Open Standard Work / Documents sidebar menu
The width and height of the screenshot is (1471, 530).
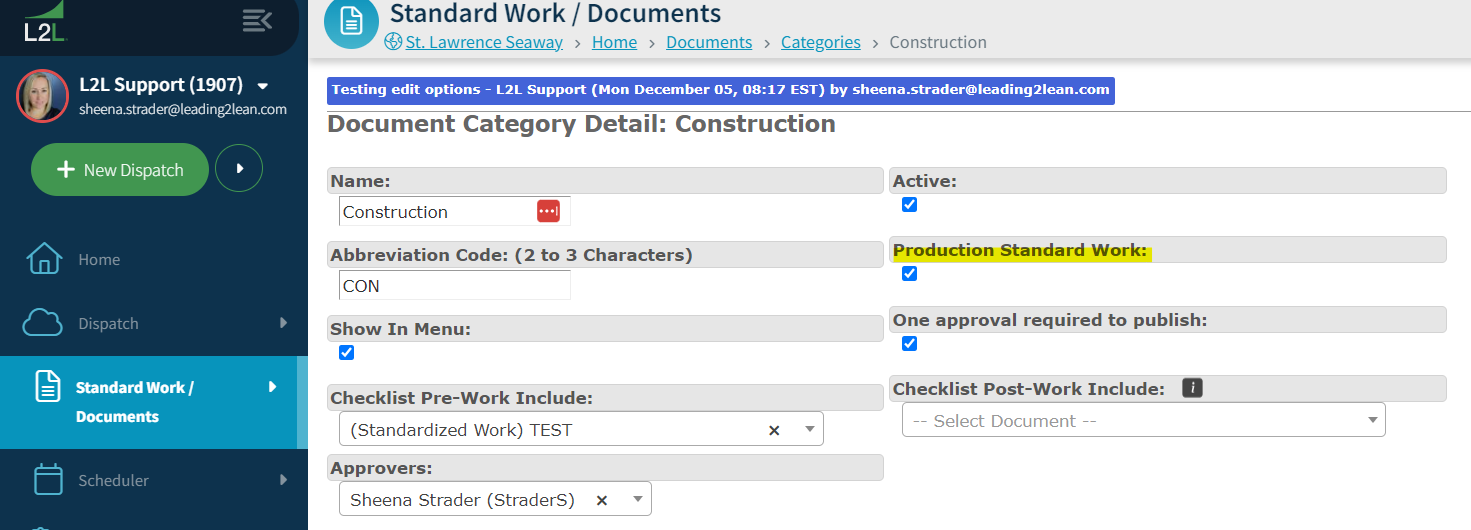(153, 402)
